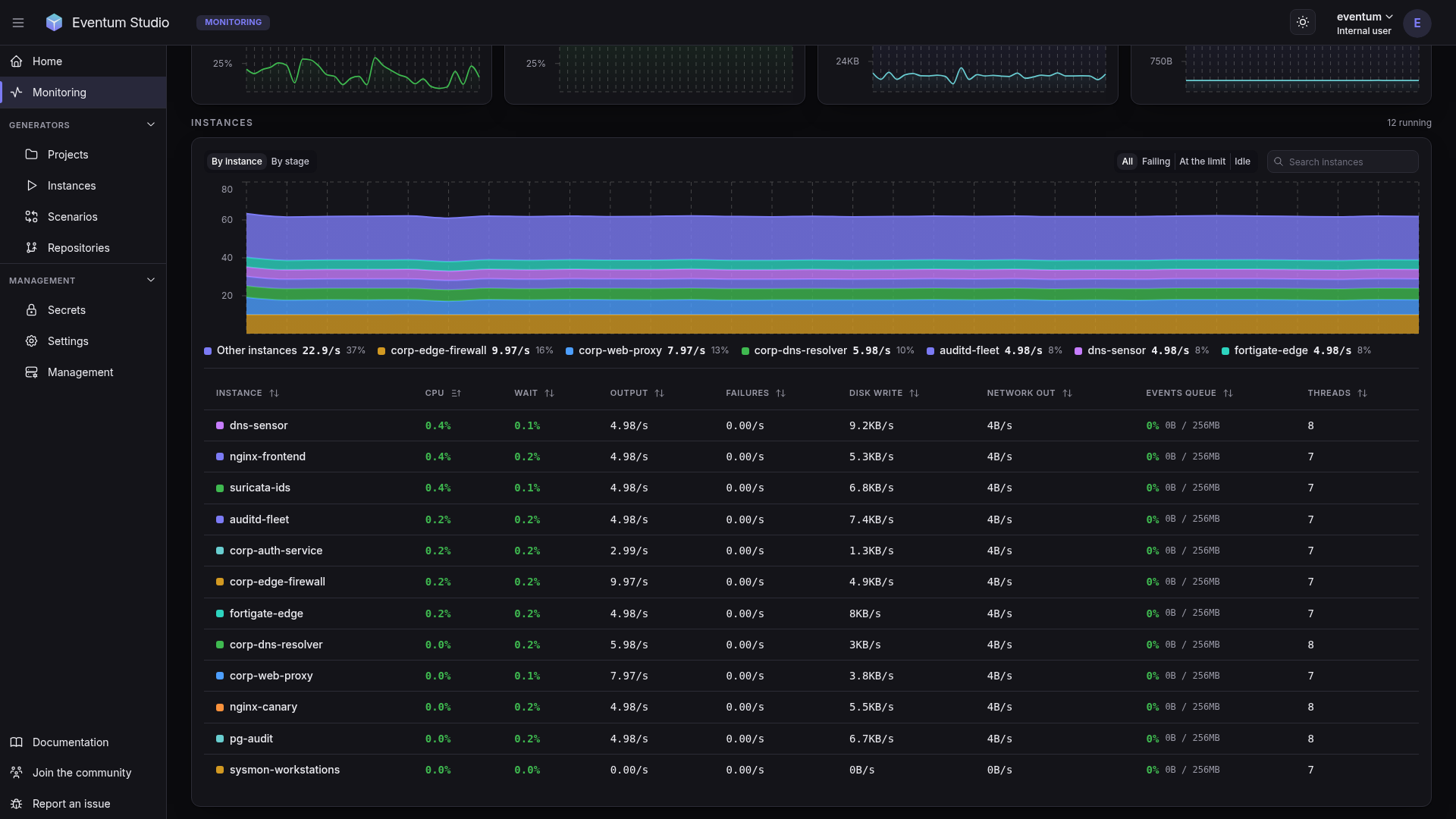
Task: Filter instances by Failing
Action: tap(1156, 162)
